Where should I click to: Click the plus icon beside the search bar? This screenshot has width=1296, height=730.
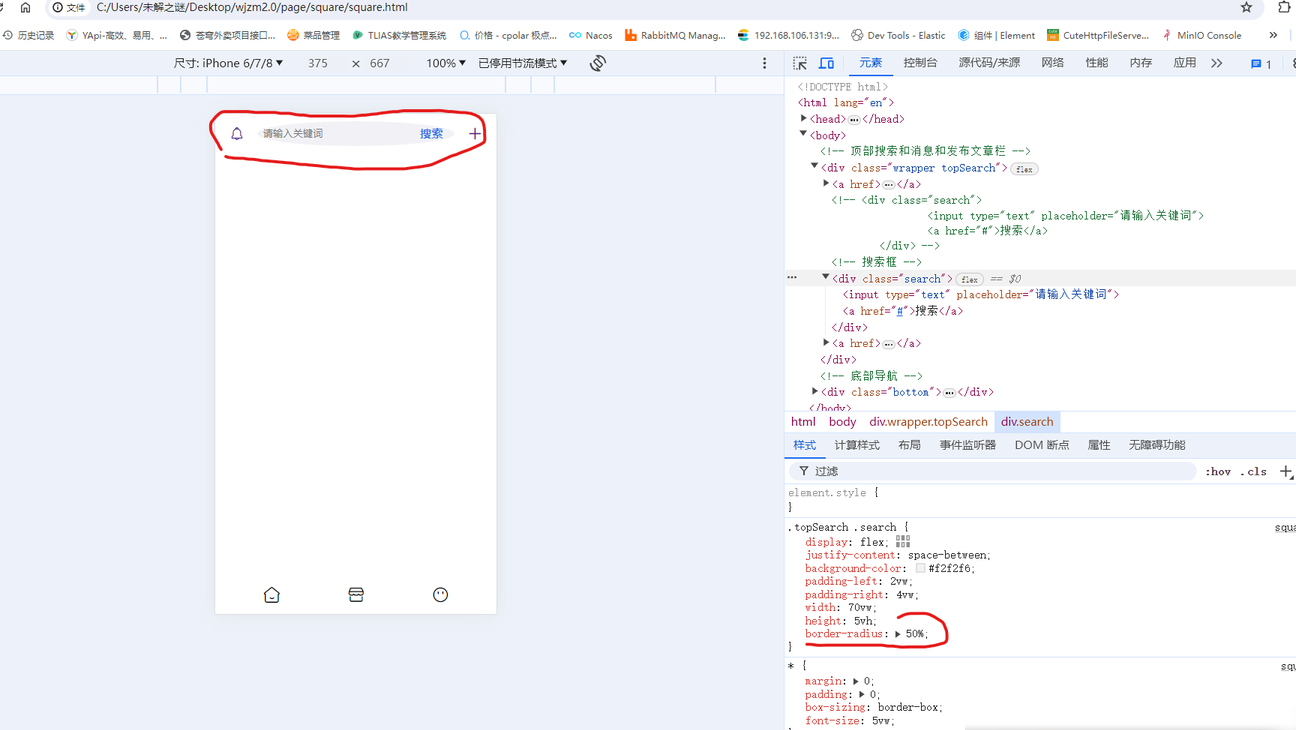coord(475,133)
